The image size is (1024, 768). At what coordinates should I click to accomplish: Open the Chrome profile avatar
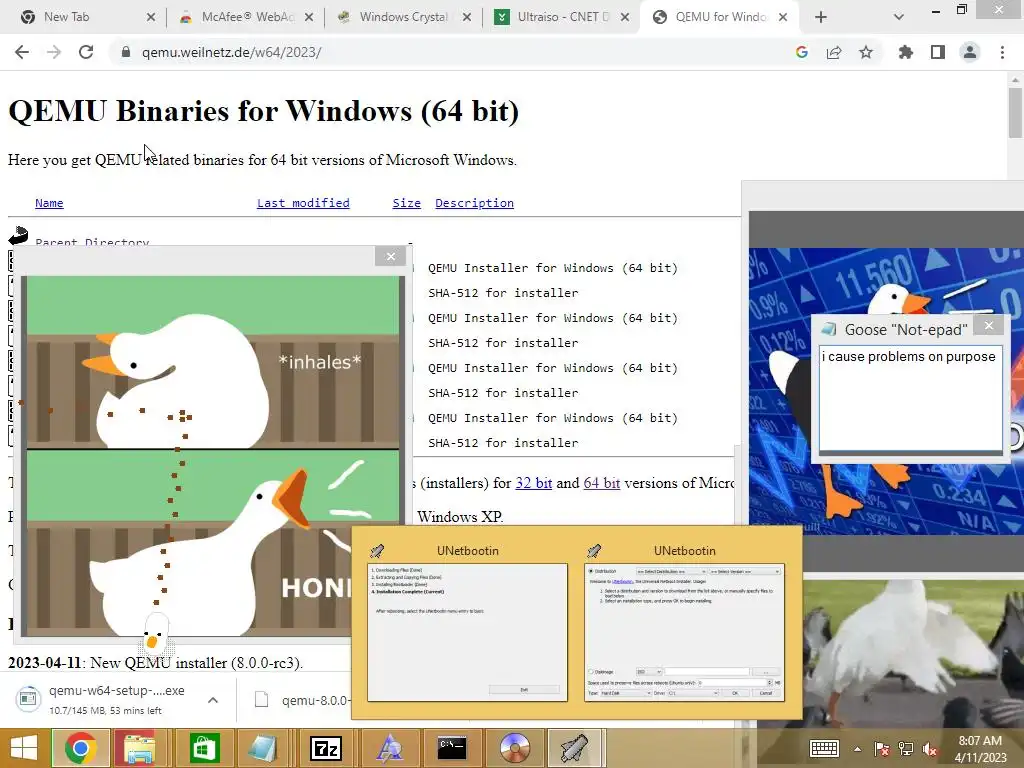pos(970,52)
